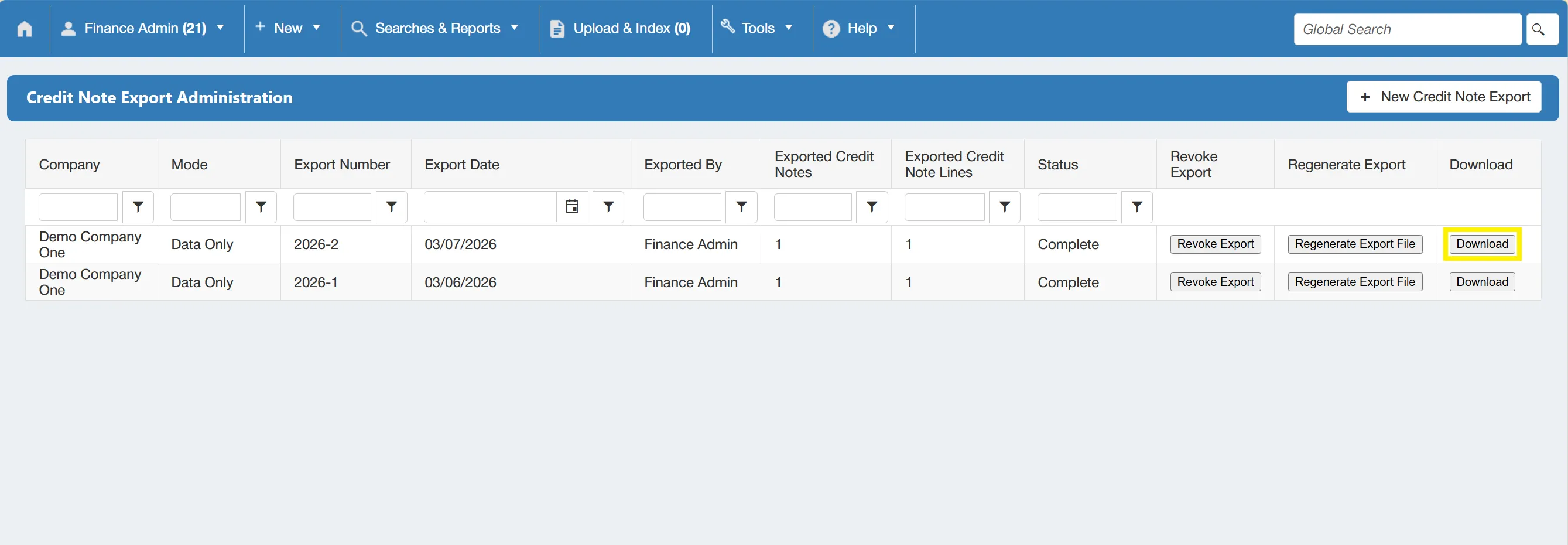
Task: Regenerate Export File for 2026-1
Action: click(1354, 282)
